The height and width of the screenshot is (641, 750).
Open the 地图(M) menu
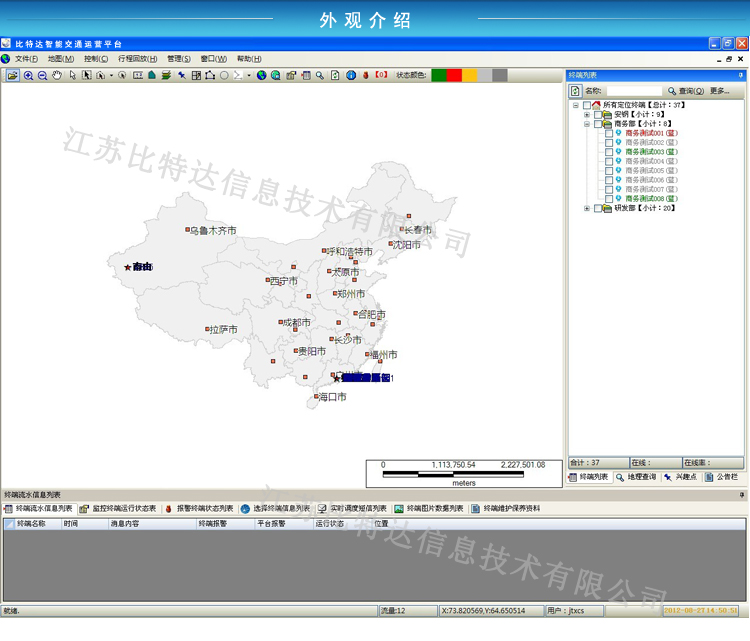(61, 59)
